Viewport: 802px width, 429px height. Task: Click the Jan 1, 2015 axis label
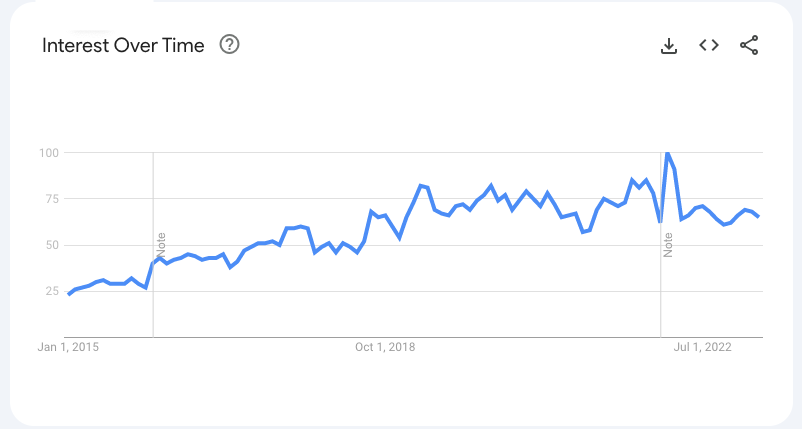[68, 348]
